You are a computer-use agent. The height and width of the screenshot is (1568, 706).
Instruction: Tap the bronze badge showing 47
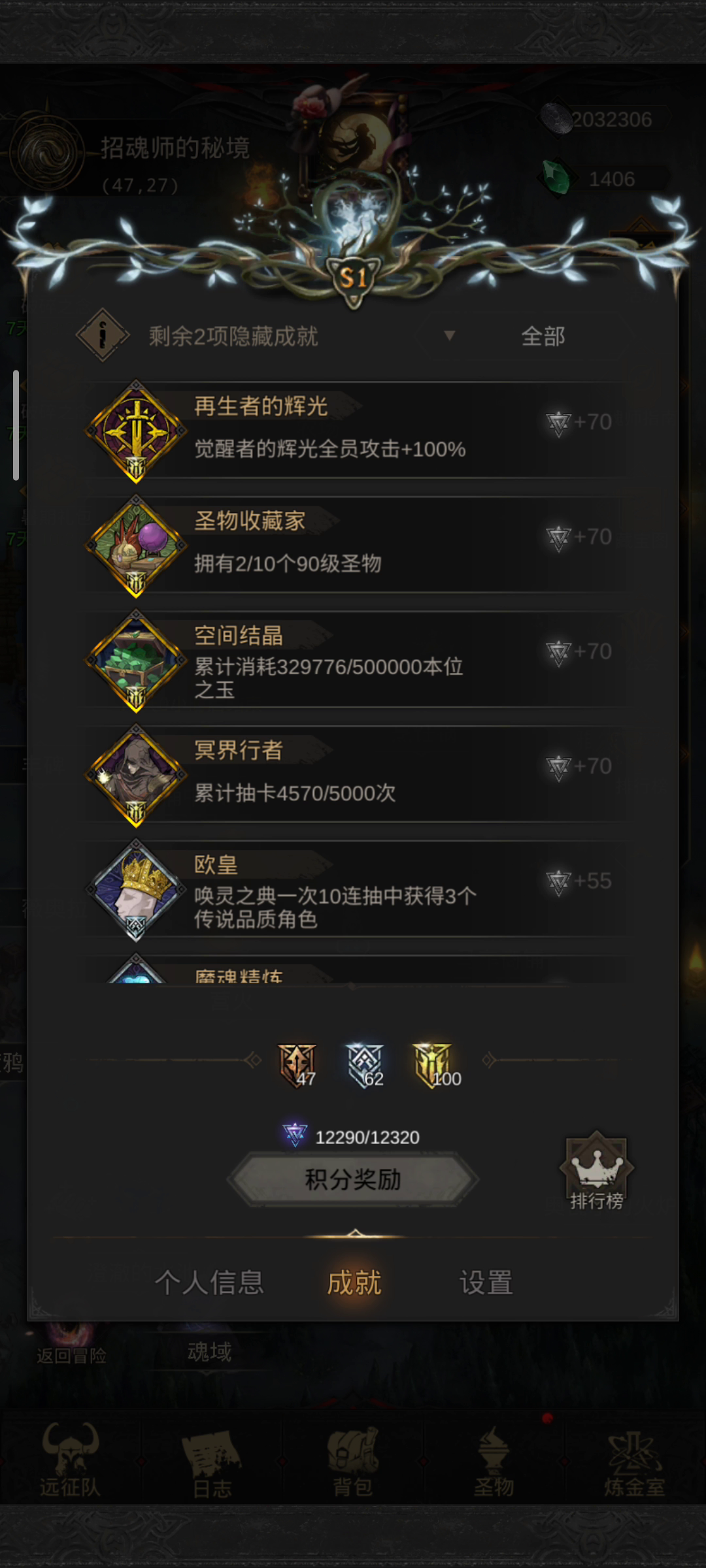297,1066
